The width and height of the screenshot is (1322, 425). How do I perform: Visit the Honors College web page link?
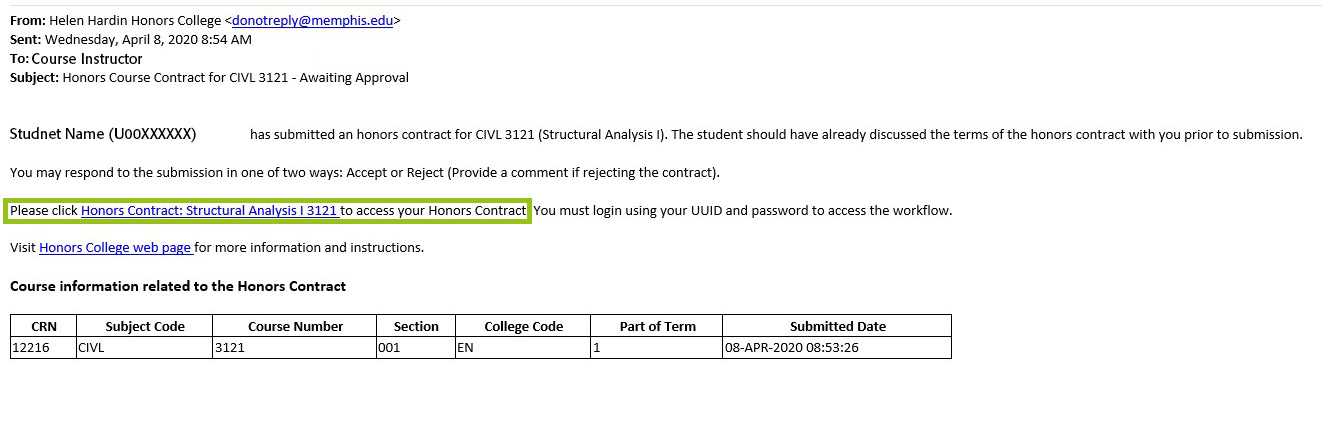pos(115,247)
